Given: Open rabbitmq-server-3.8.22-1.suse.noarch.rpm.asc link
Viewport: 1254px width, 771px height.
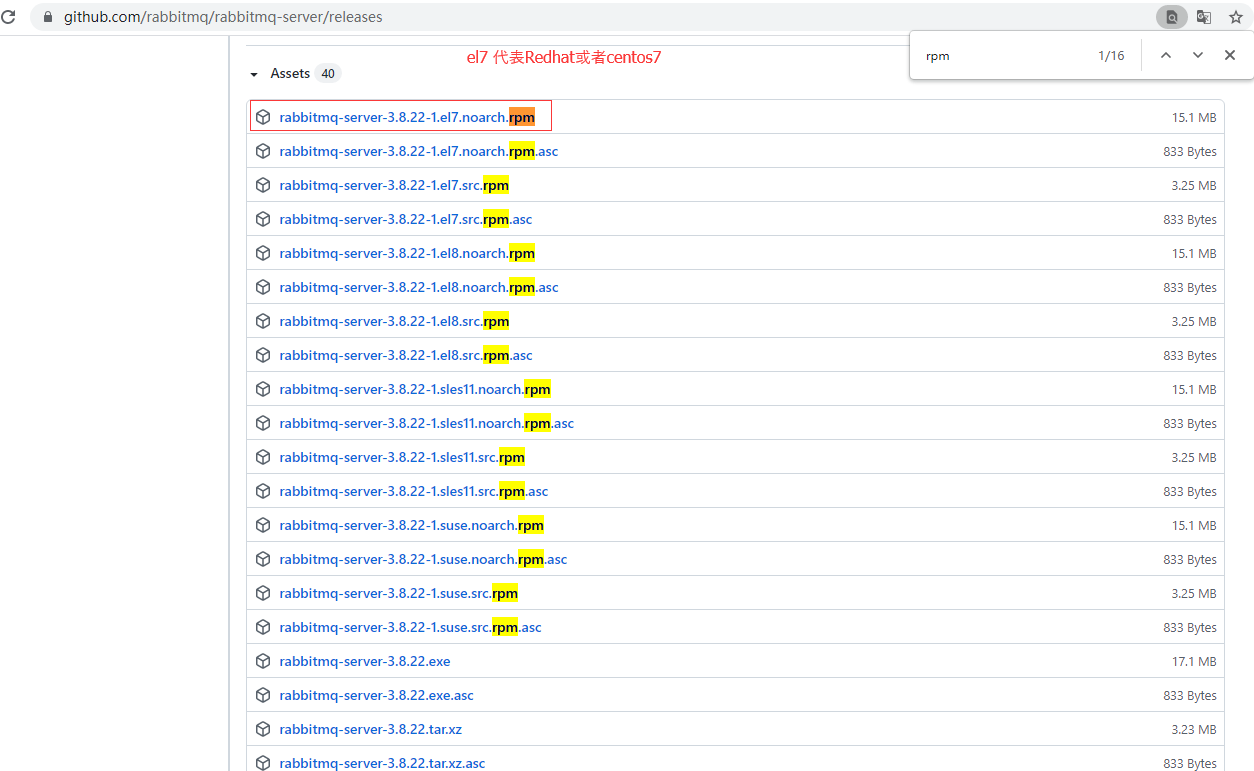Looking at the screenshot, I should click(x=423, y=559).
